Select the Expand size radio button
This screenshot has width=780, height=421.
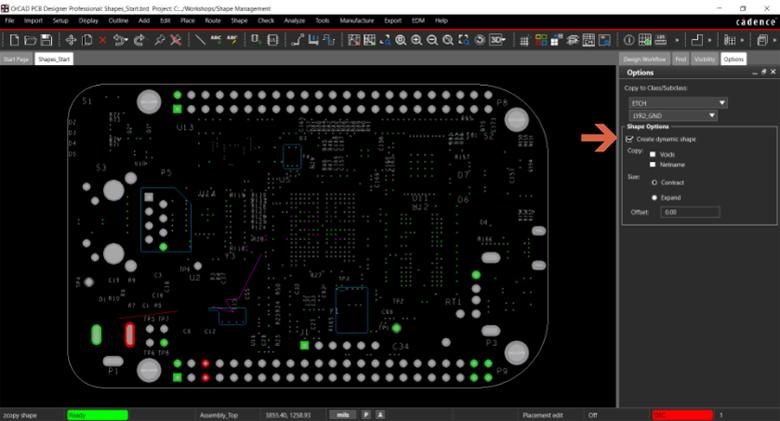click(x=654, y=198)
